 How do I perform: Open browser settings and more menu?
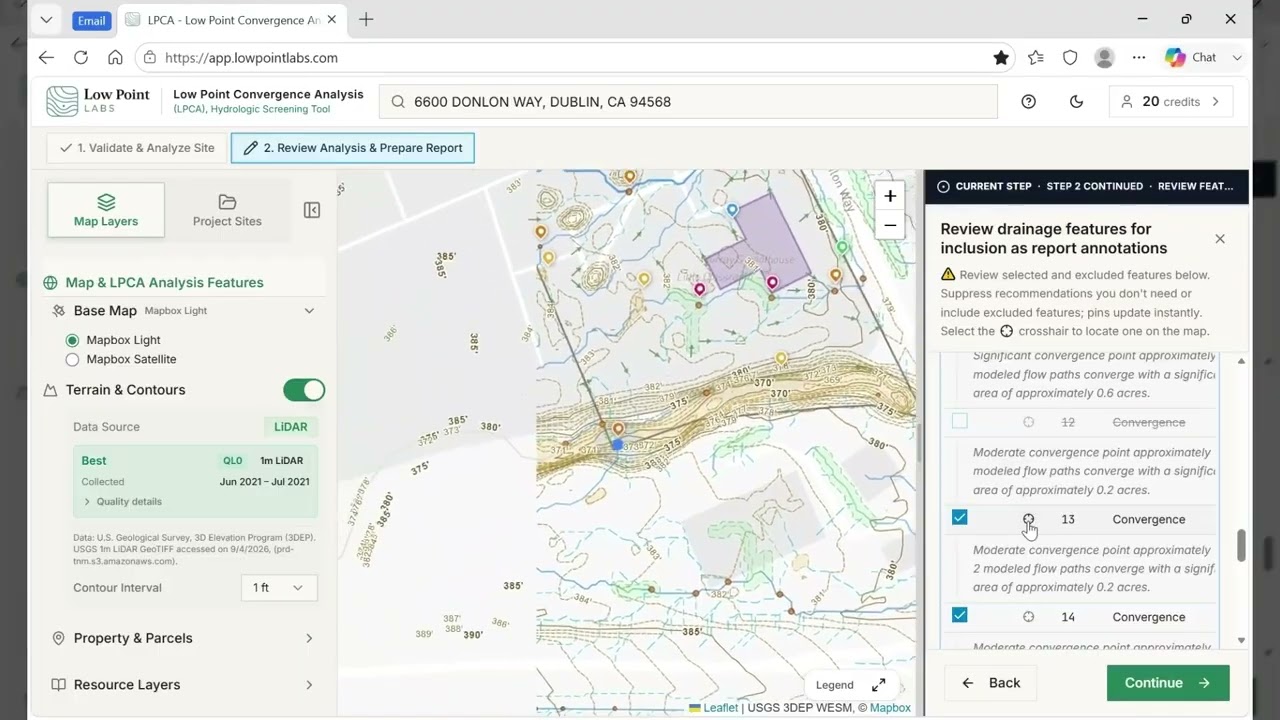1139,58
